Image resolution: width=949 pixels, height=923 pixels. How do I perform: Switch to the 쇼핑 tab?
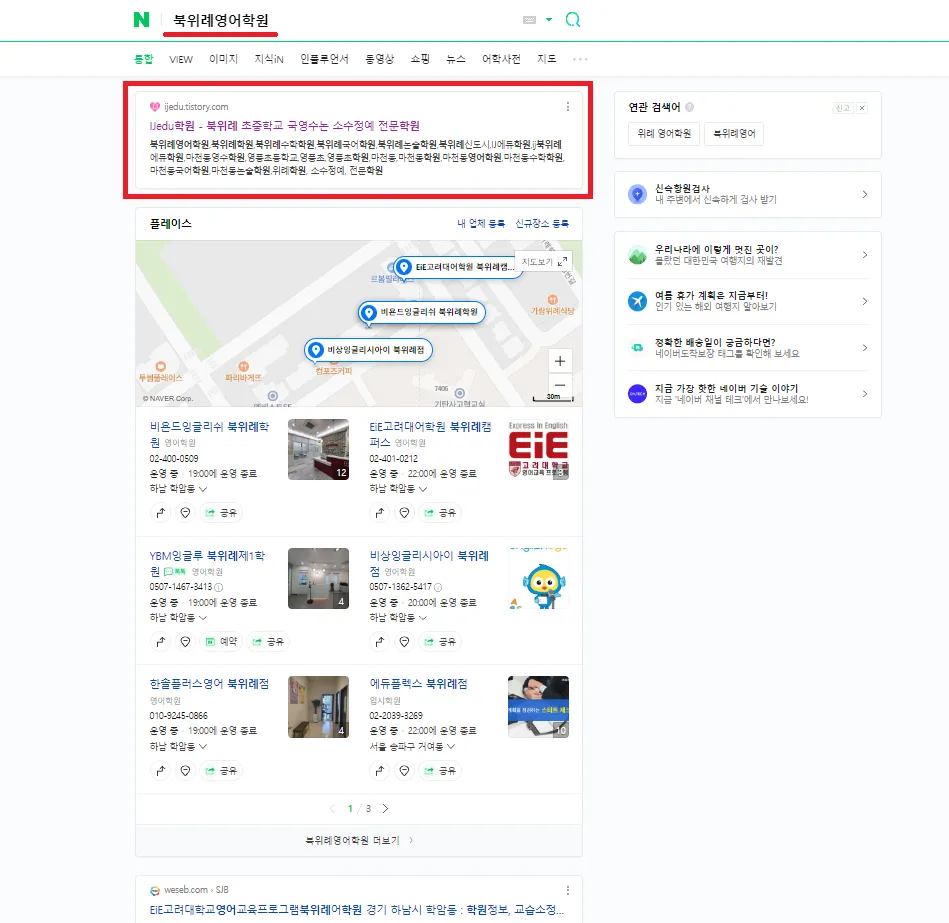(x=420, y=59)
